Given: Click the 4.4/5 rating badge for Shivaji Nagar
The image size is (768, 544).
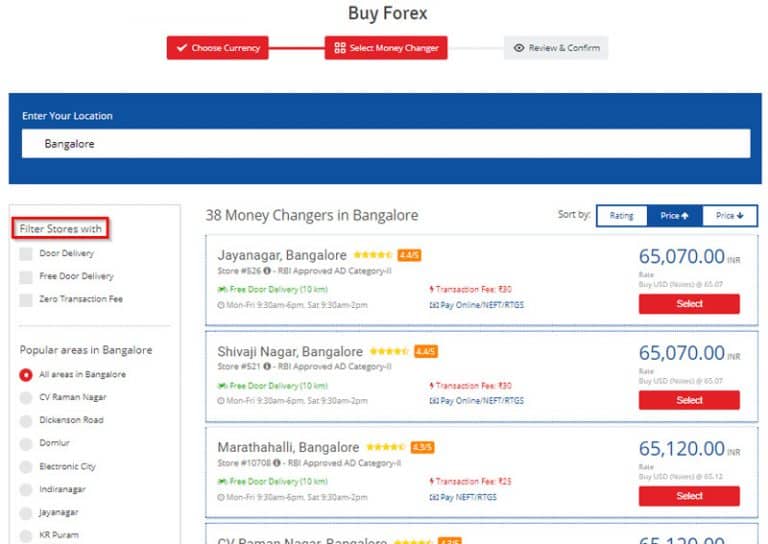Looking at the screenshot, I should coord(426,352).
